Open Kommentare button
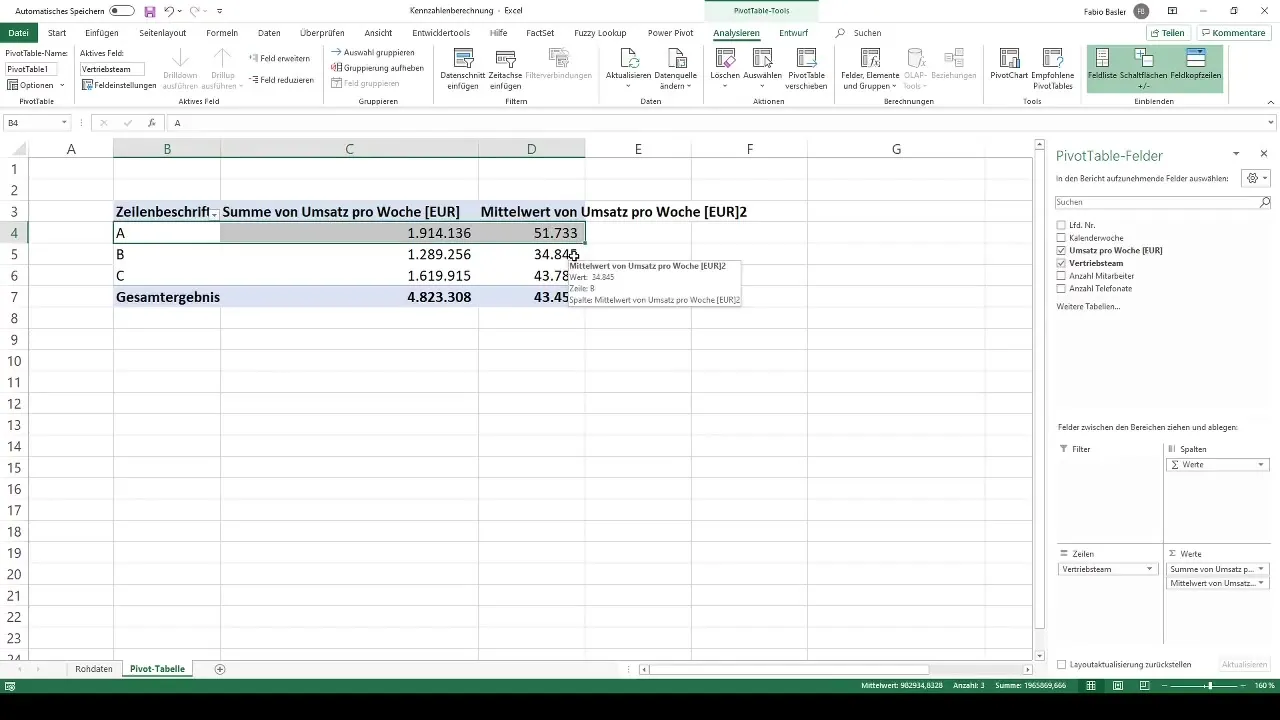The image size is (1280, 720). (1233, 33)
